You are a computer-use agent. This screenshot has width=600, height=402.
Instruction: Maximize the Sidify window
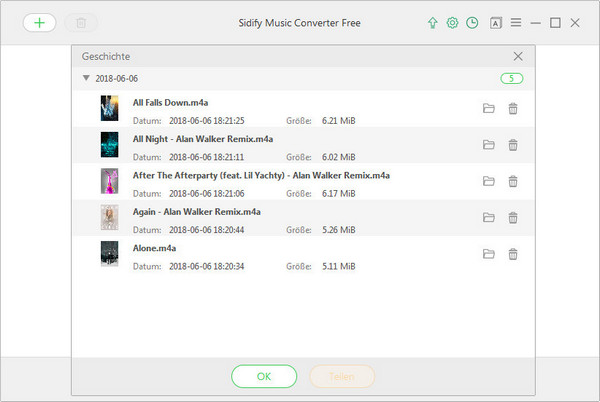pyautogui.click(x=555, y=23)
